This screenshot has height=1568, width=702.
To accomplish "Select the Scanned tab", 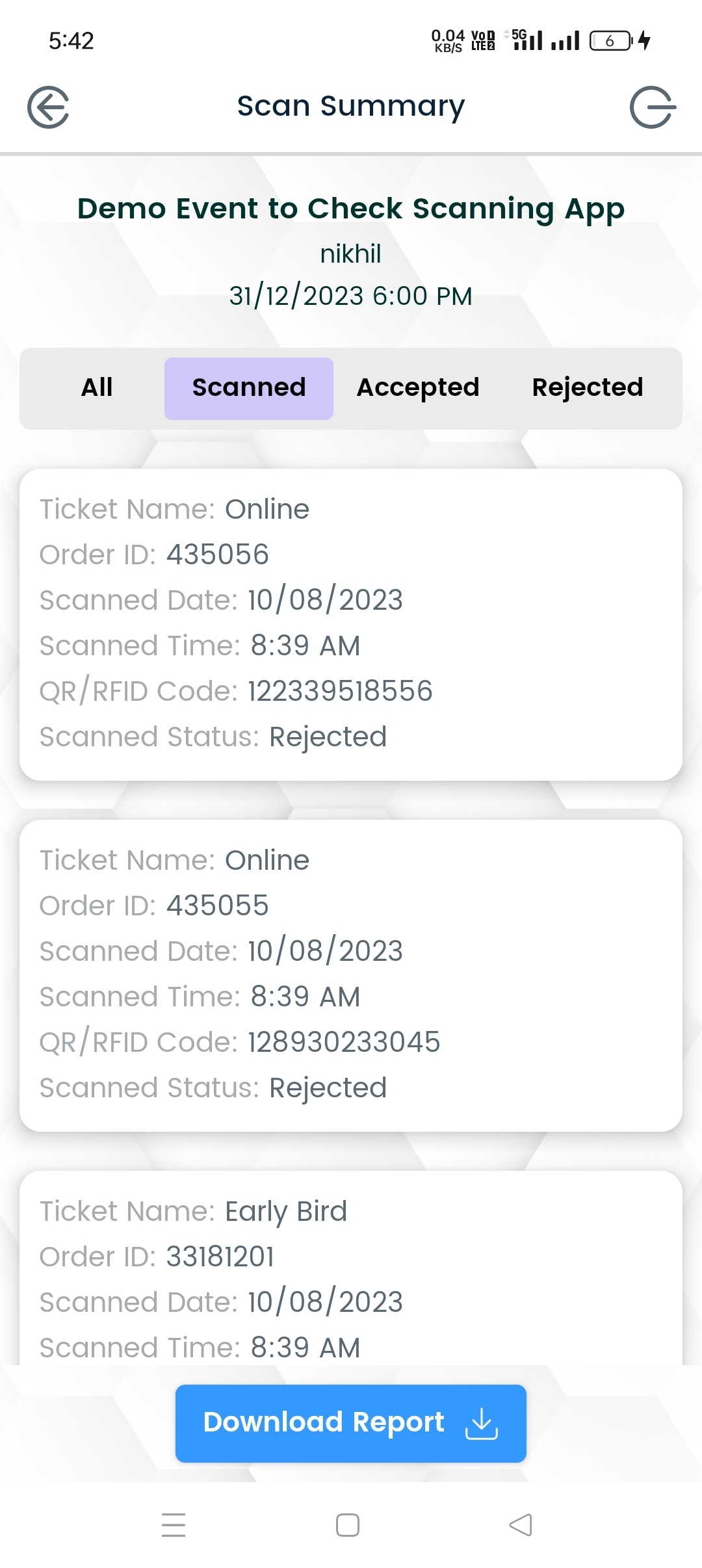I will click(249, 388).
